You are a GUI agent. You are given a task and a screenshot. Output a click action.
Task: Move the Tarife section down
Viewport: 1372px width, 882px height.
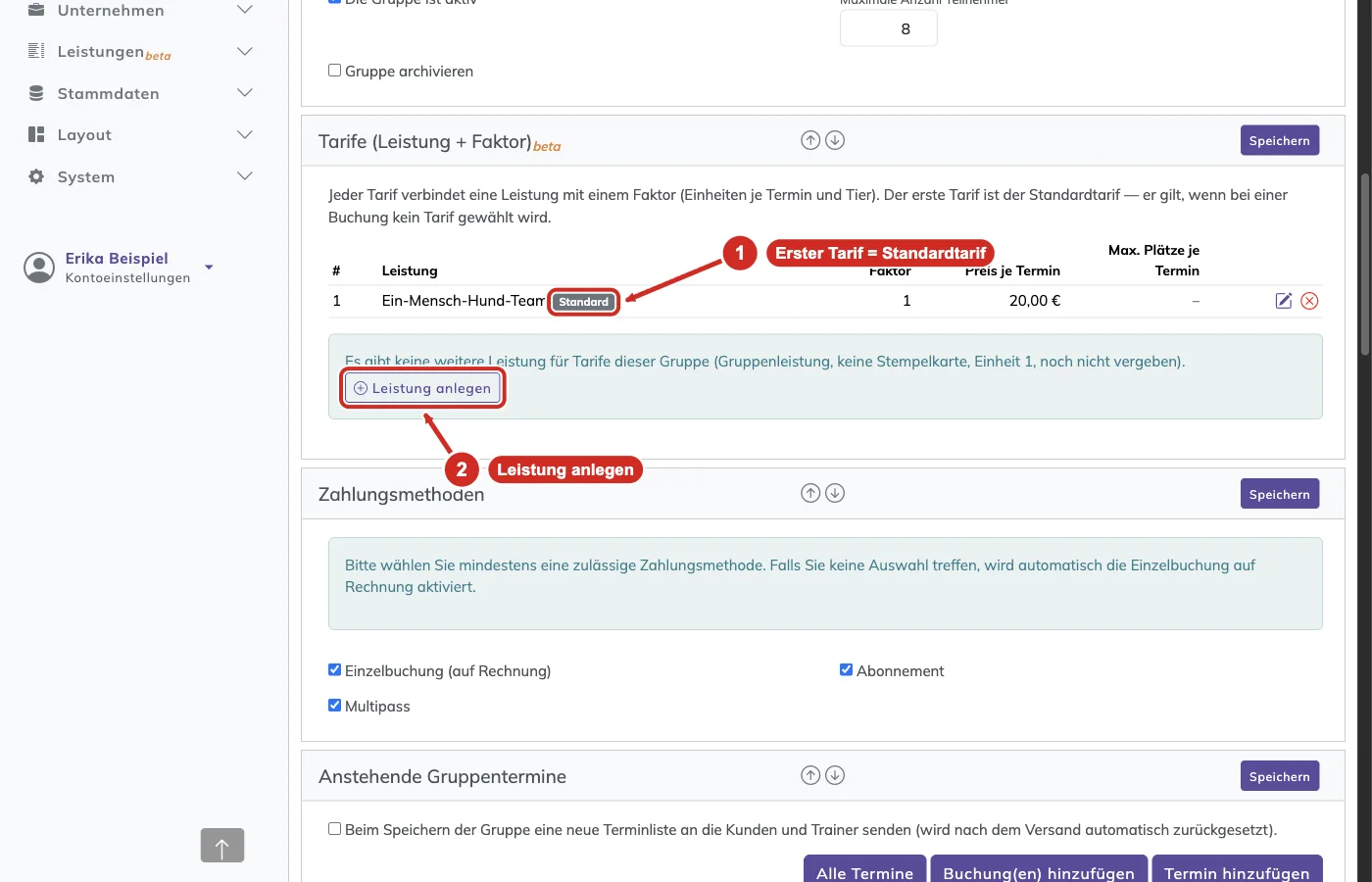click(835, 140)
